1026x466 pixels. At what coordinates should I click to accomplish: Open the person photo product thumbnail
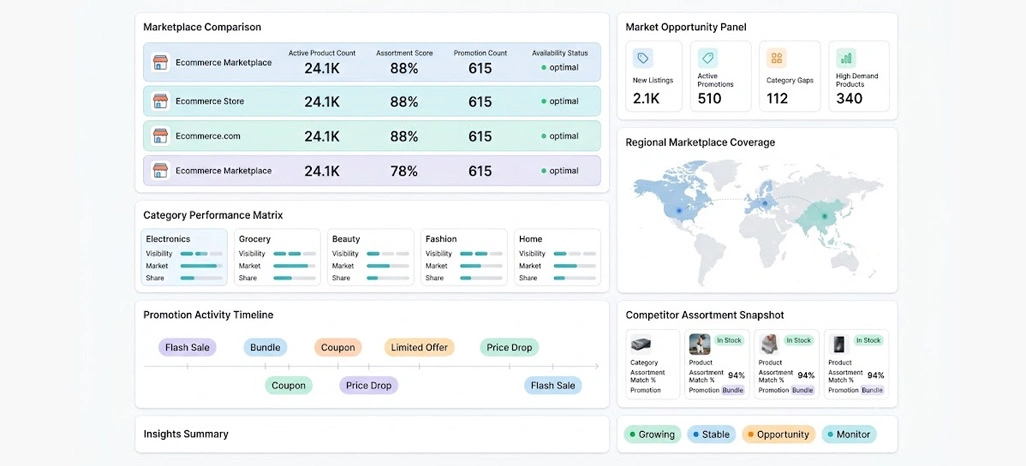click(x=699, y=344)
